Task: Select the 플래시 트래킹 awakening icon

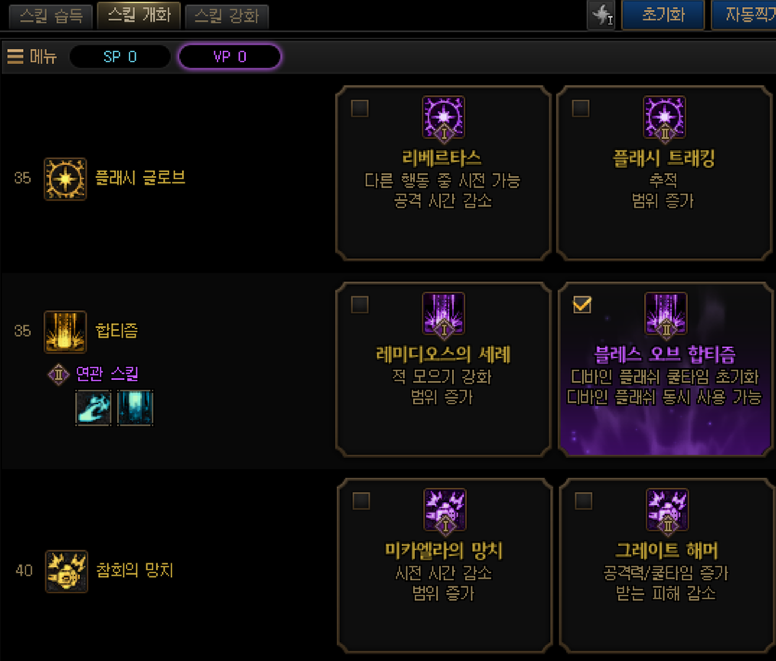Action: click(664, 117)
